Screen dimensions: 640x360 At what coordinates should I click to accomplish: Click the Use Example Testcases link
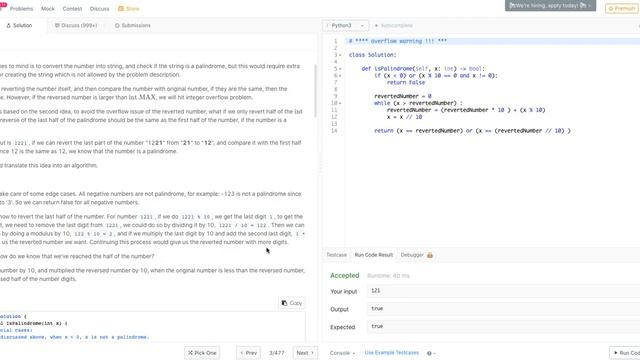point(391,353)
